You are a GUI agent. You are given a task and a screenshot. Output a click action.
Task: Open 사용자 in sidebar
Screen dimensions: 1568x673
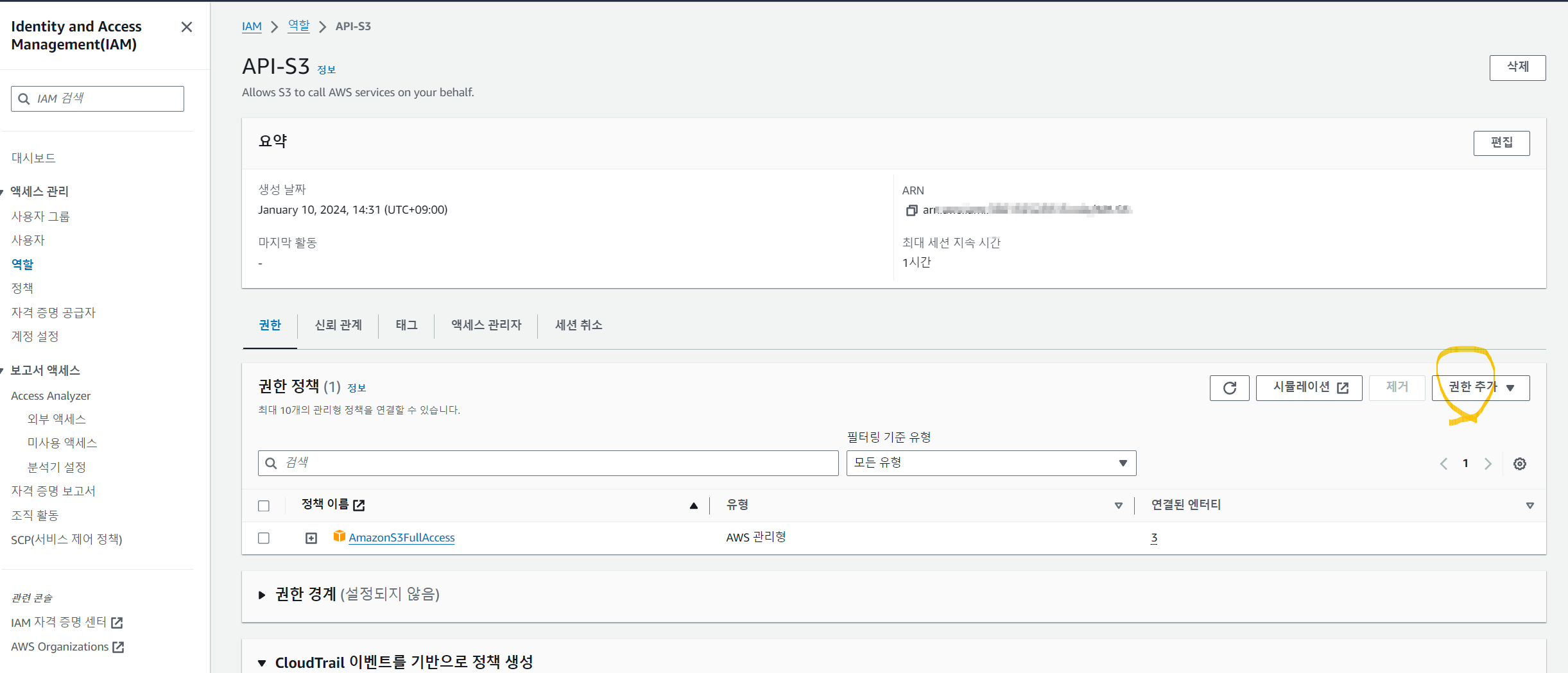28,240
